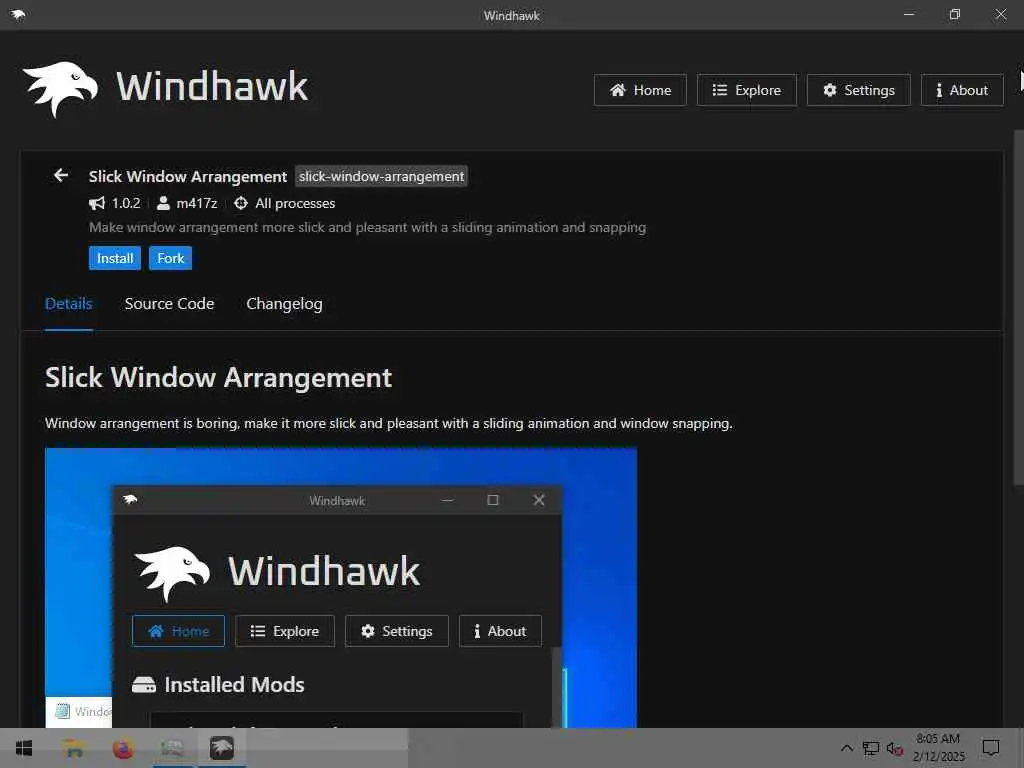
Task: Restore down the Windhawk window
Action: pos(954,14)
